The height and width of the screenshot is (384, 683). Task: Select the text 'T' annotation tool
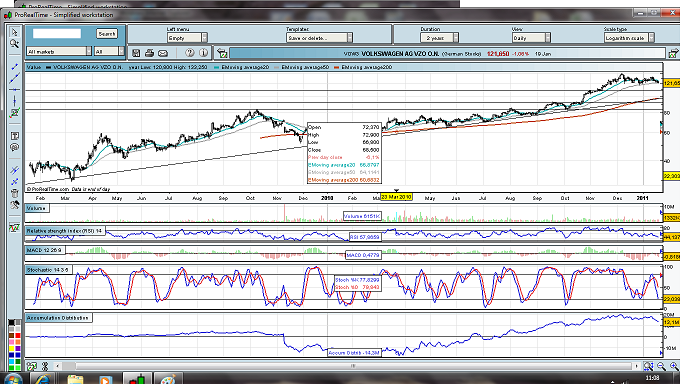(14, 136)
